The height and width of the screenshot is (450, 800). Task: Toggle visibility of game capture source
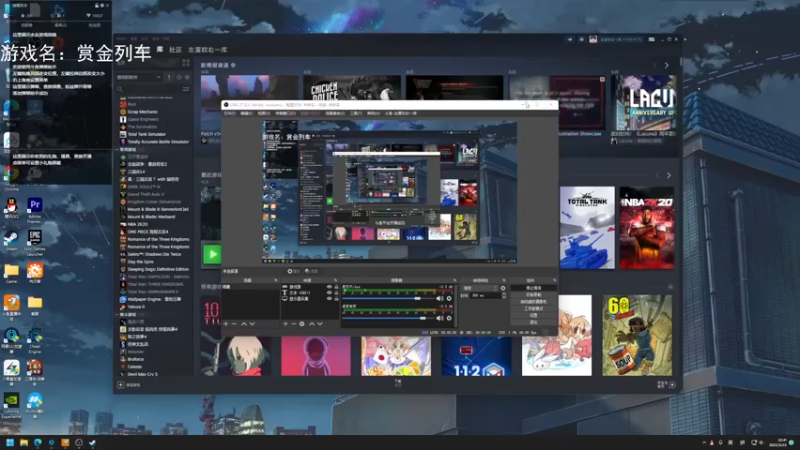coord(329,287)
